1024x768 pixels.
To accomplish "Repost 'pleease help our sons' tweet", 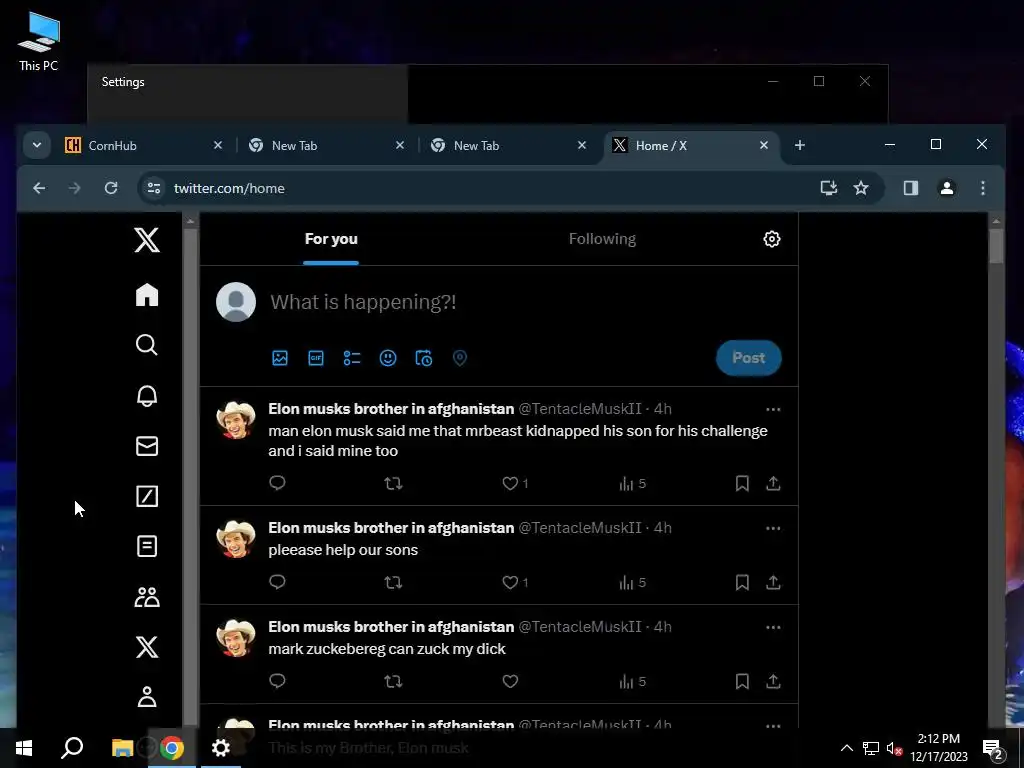I will tap(393, 582).
